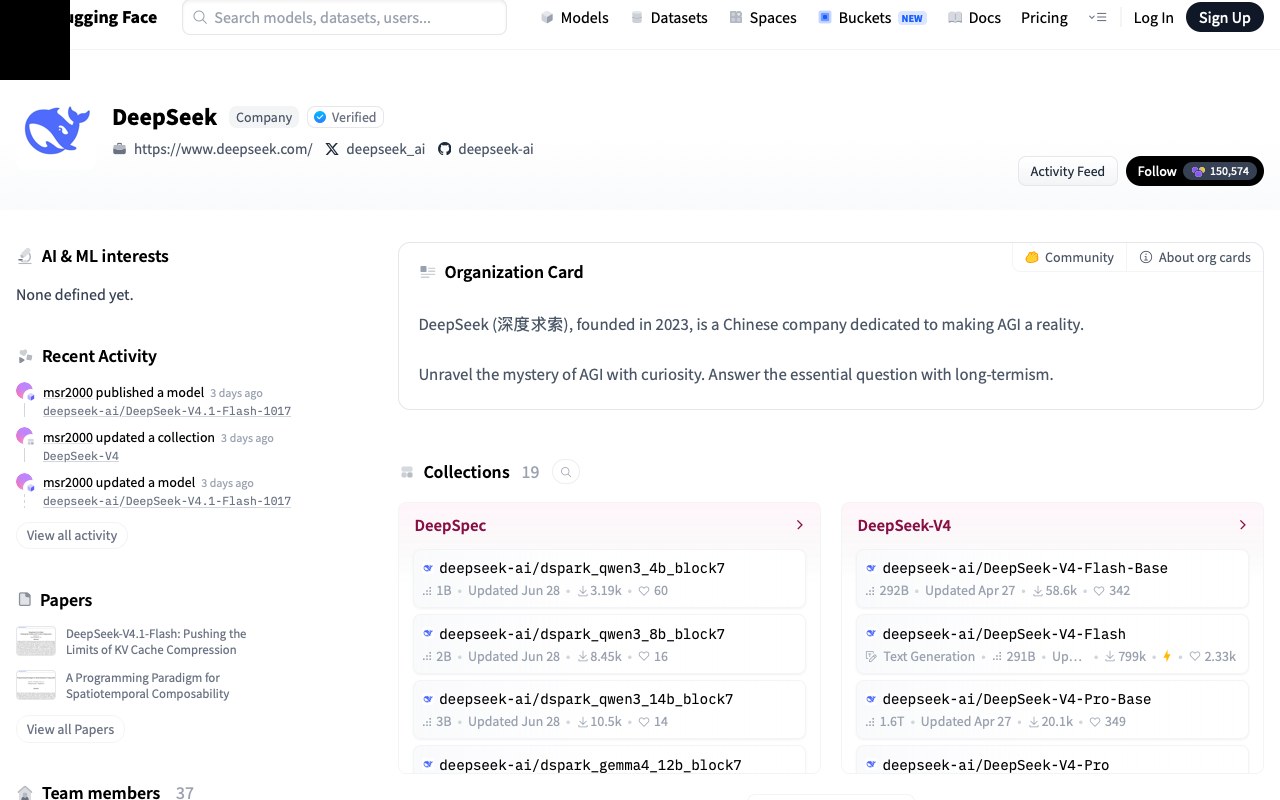Open the more navigation options menu
This screenshot has width=1280, height=800.
tap(1098, 18)
